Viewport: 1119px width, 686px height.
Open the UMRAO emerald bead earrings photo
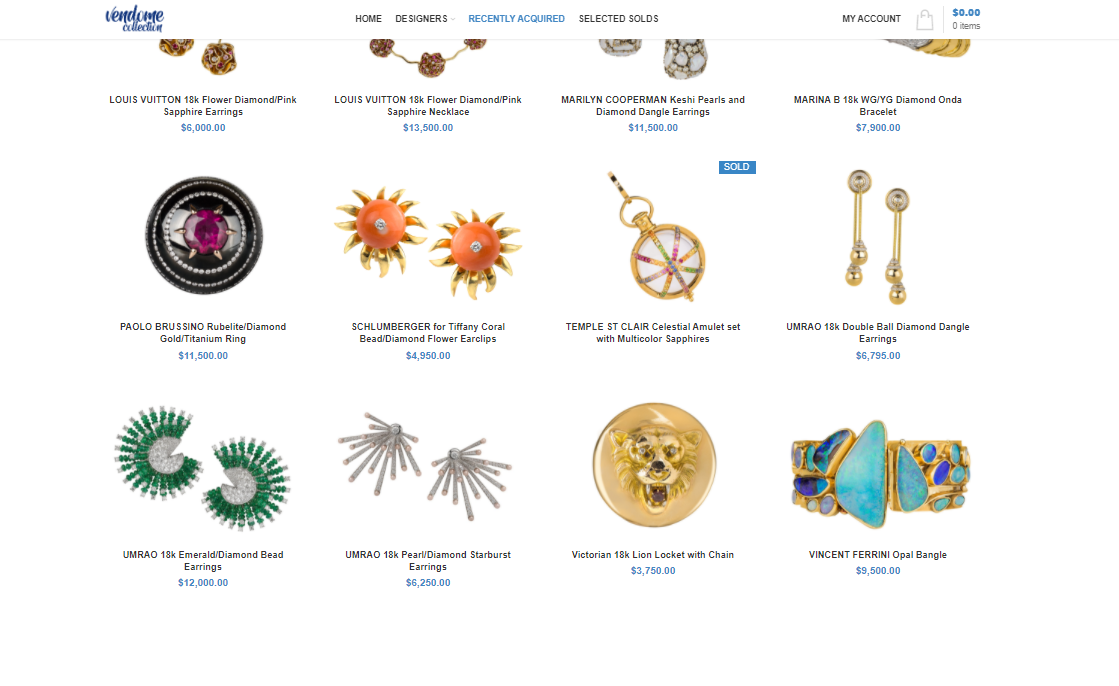point(203,468)
